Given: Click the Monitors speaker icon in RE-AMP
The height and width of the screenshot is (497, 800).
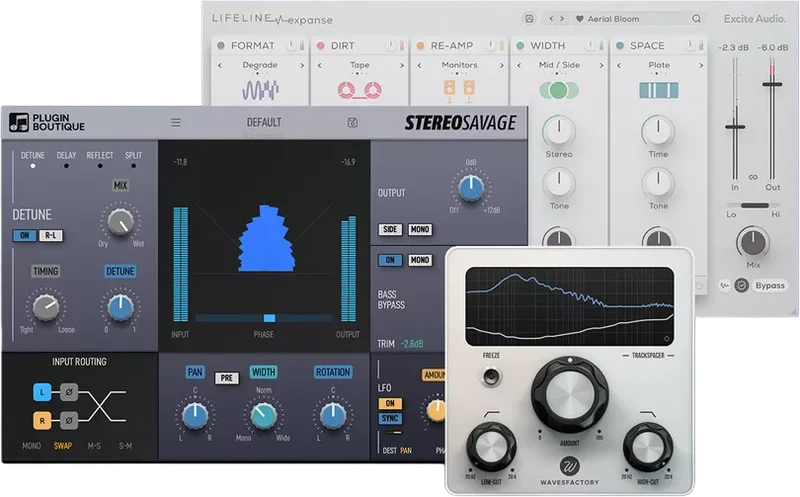Looking at the screenshot, I should [x=459, y=91].
